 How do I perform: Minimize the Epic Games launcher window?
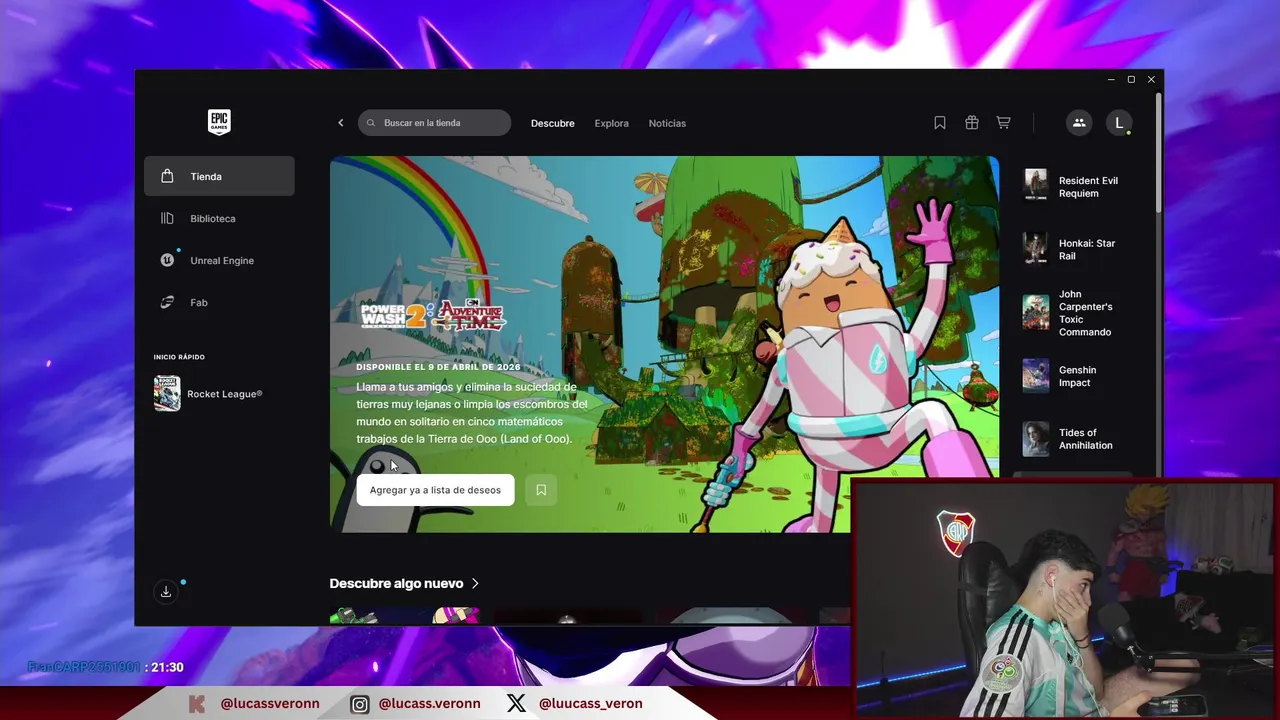pyautogui.click(x=1111, y=79)
